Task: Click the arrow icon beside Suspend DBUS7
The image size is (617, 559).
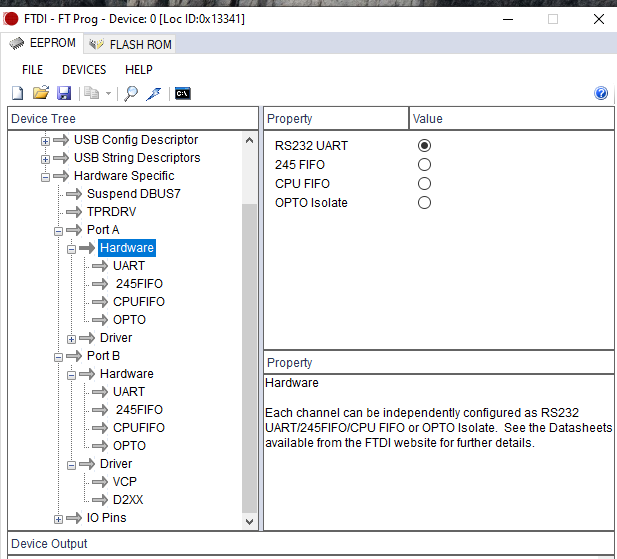Action: click(74, 194)
